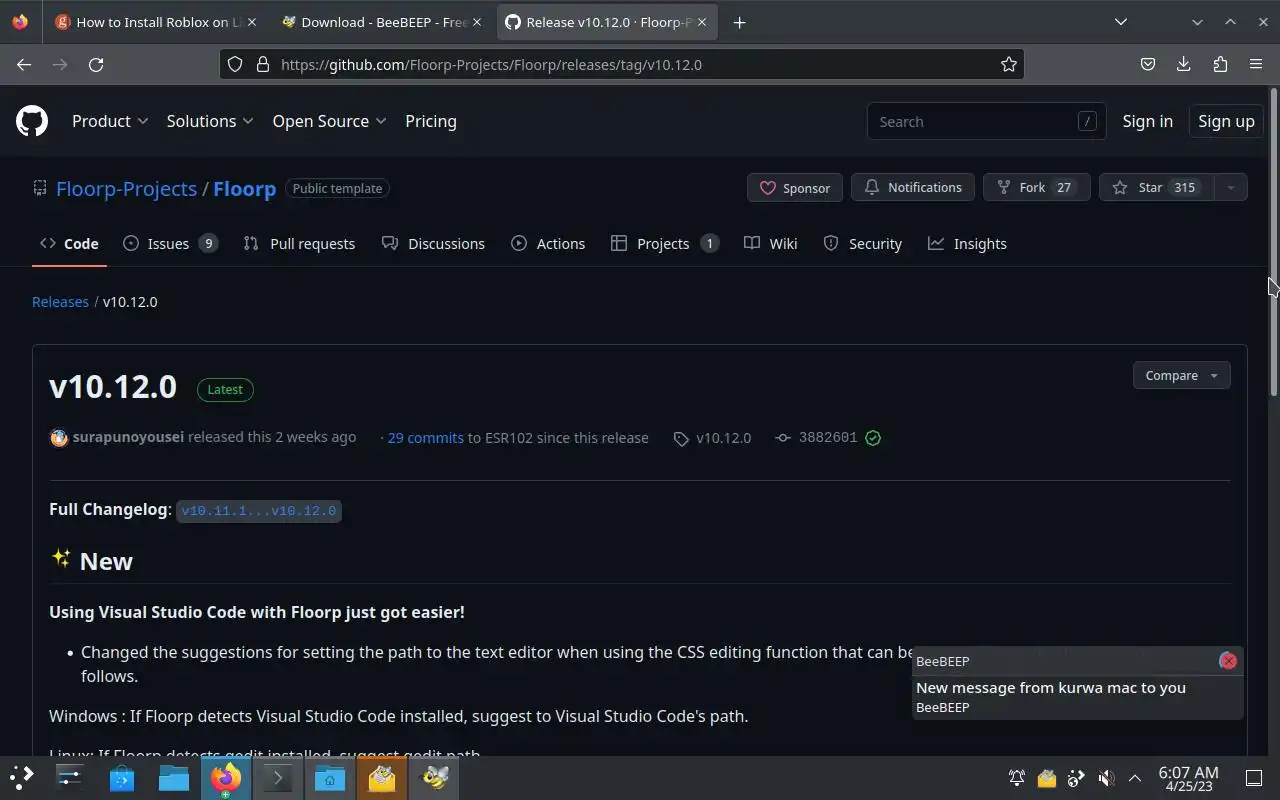Focus the GitHub search field

tap(986, 121)
